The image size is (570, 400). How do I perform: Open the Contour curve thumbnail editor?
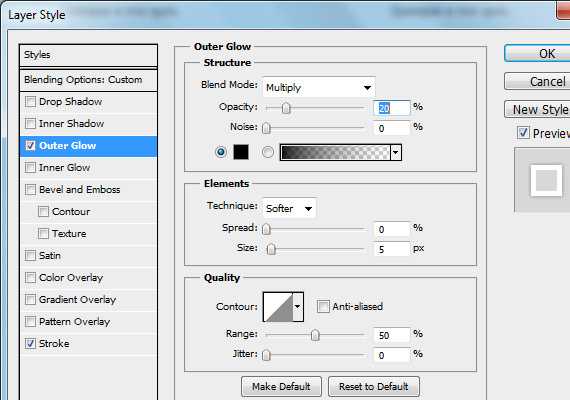[278, 307]
